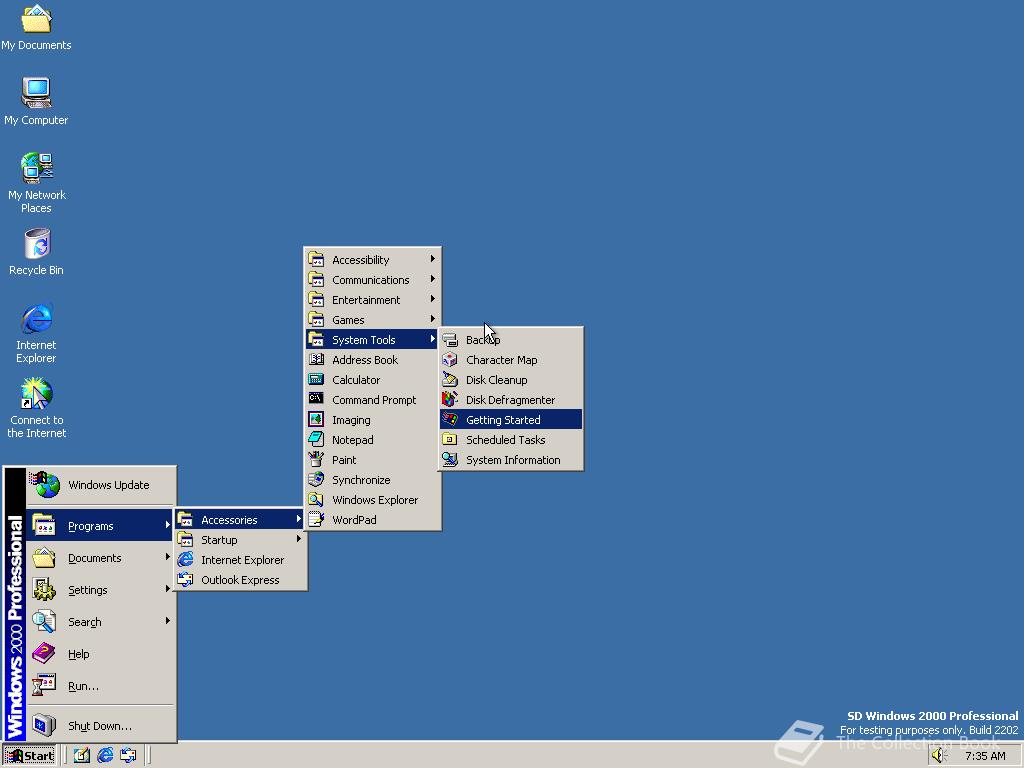
Task: Expand the Settings submenu arrow
Action: point(168,589)
